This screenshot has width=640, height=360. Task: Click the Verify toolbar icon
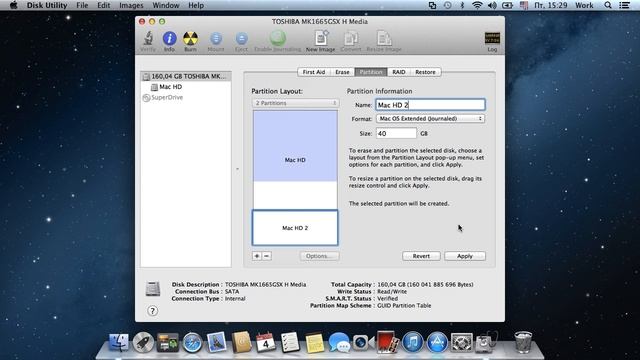148,41
